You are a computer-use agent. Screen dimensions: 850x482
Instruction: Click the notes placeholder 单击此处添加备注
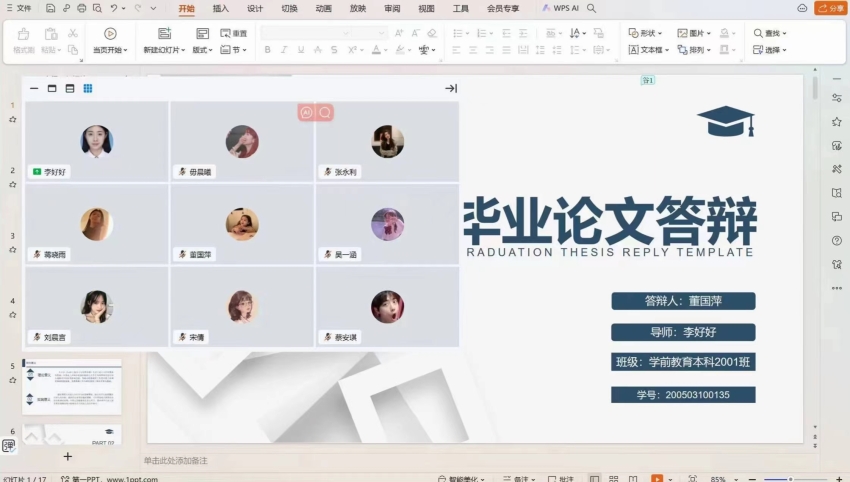tap(175, 460)
